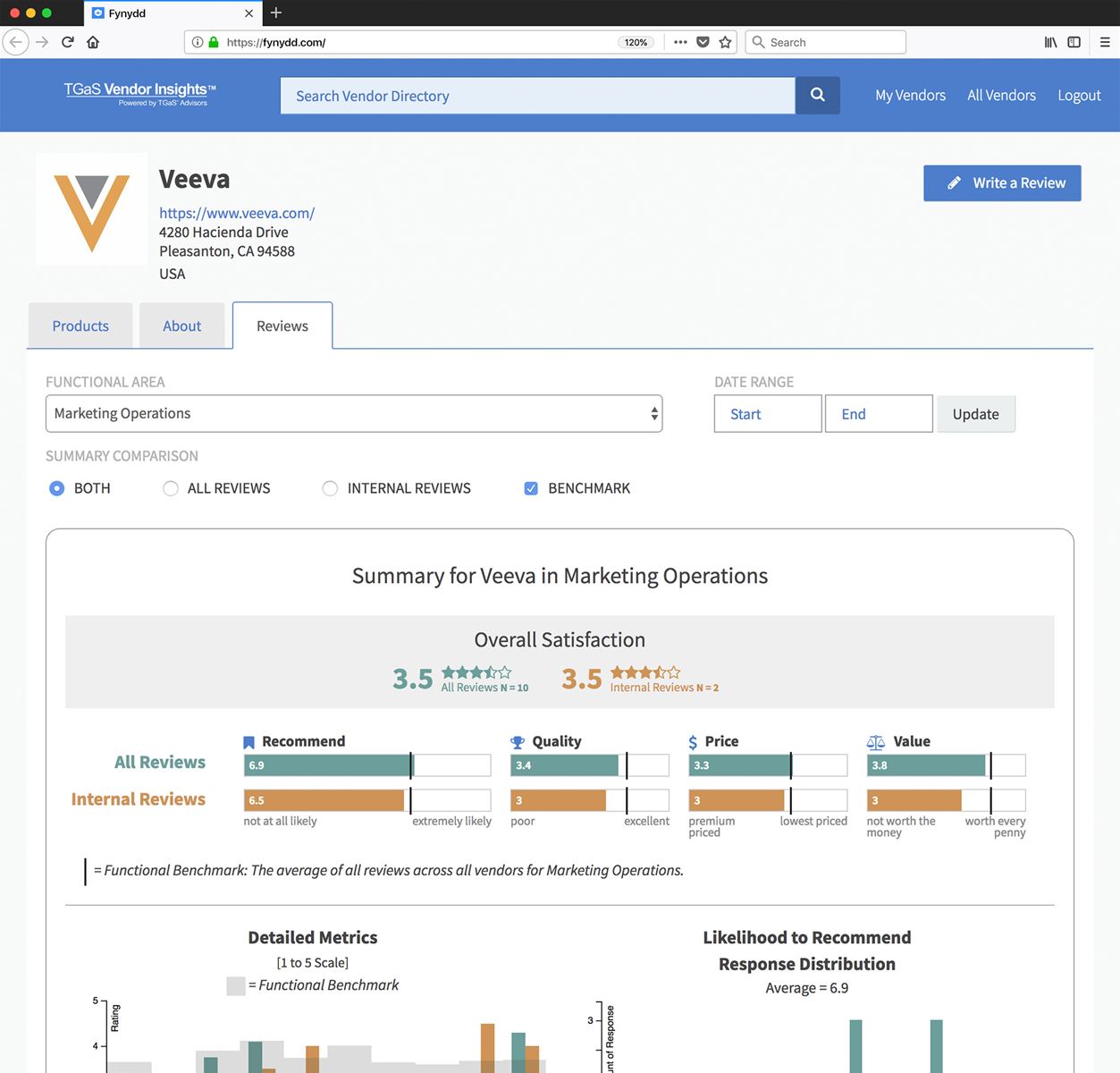
Task: Click the Pocket save icon
Action: [703, 42]
